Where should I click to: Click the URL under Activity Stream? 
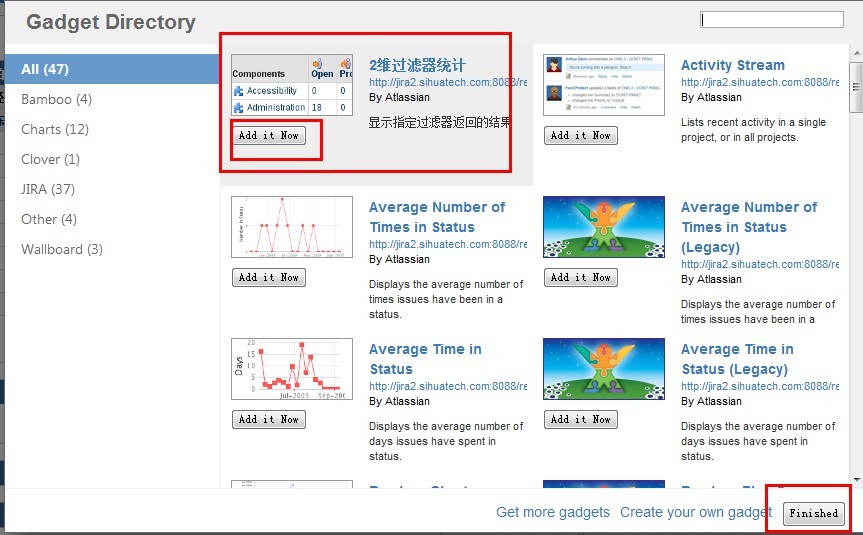(x=760, y=82)
